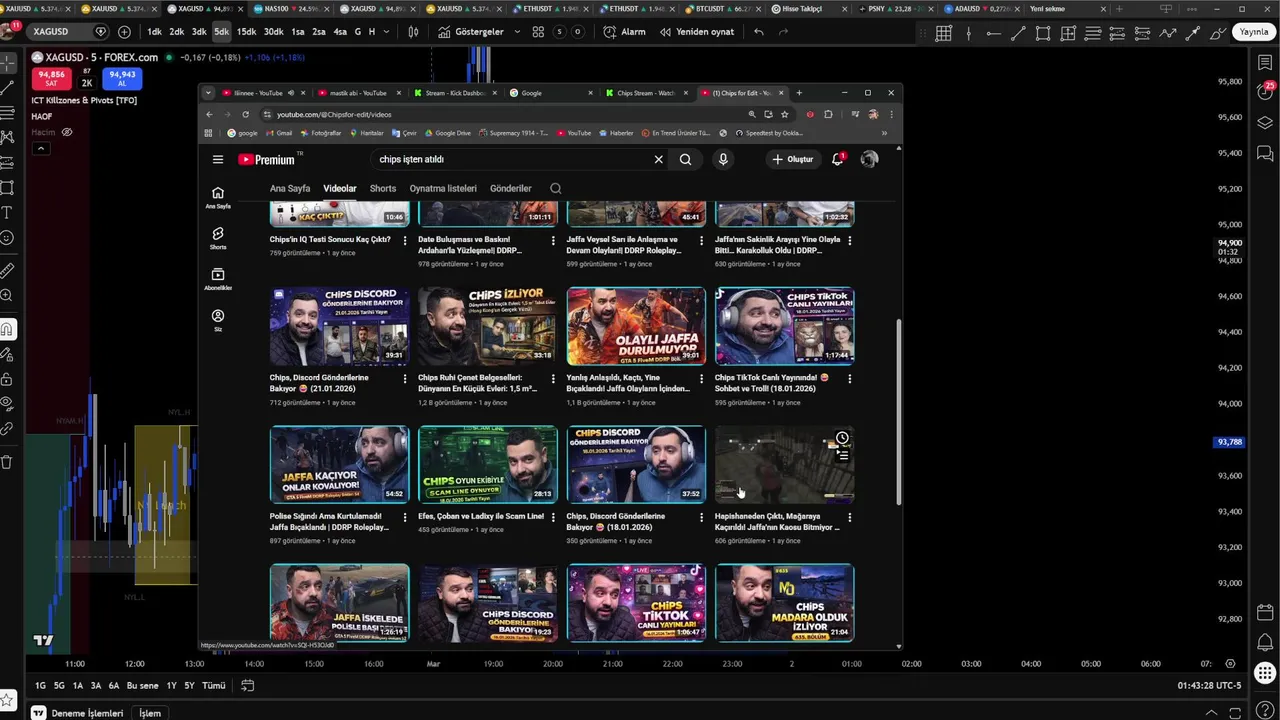
Task: Start YouTube voice search microphone
Action: coord(723,159)
